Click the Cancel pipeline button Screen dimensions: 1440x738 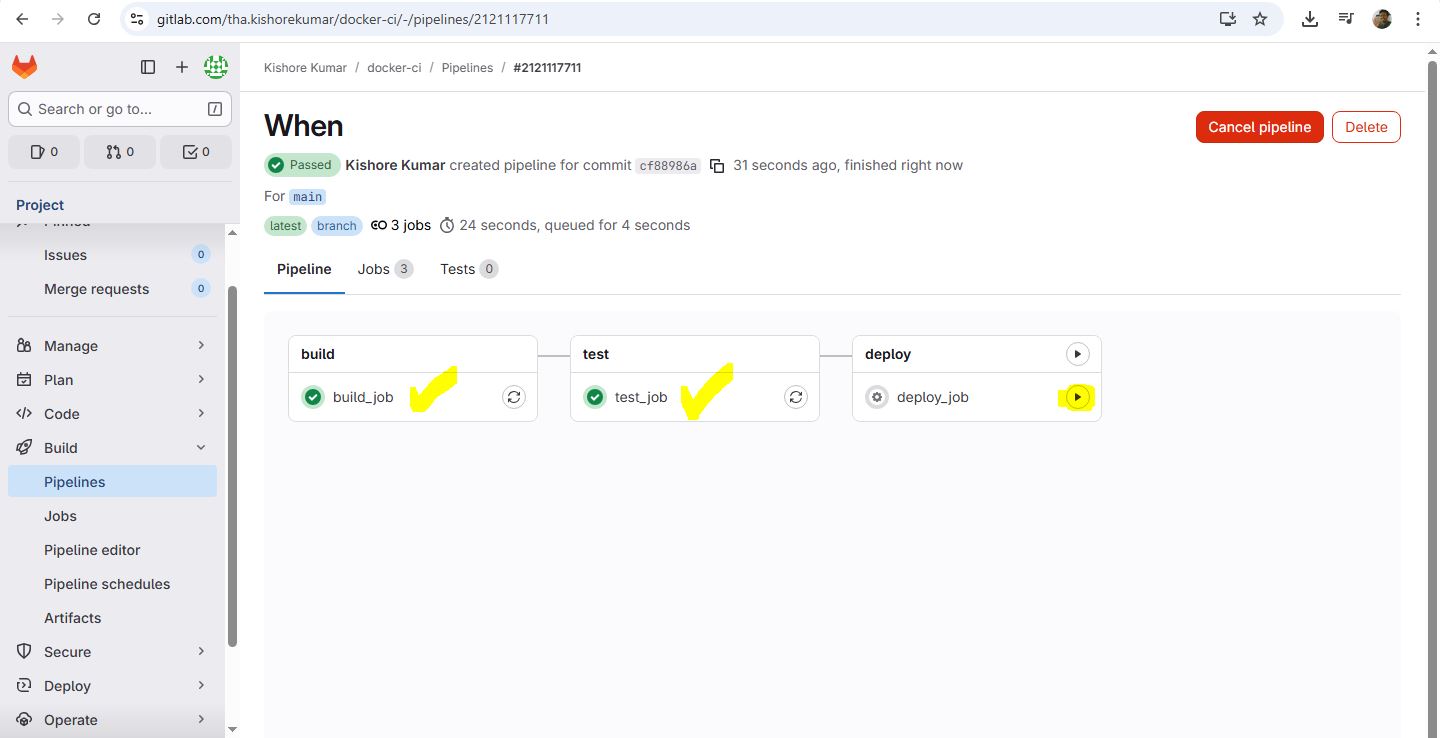pos(1259,127)
